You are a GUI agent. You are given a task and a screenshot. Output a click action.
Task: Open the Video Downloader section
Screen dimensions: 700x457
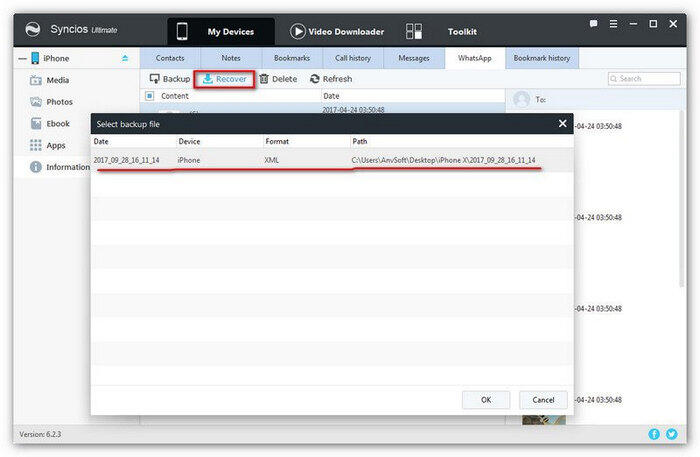(336, 31)
